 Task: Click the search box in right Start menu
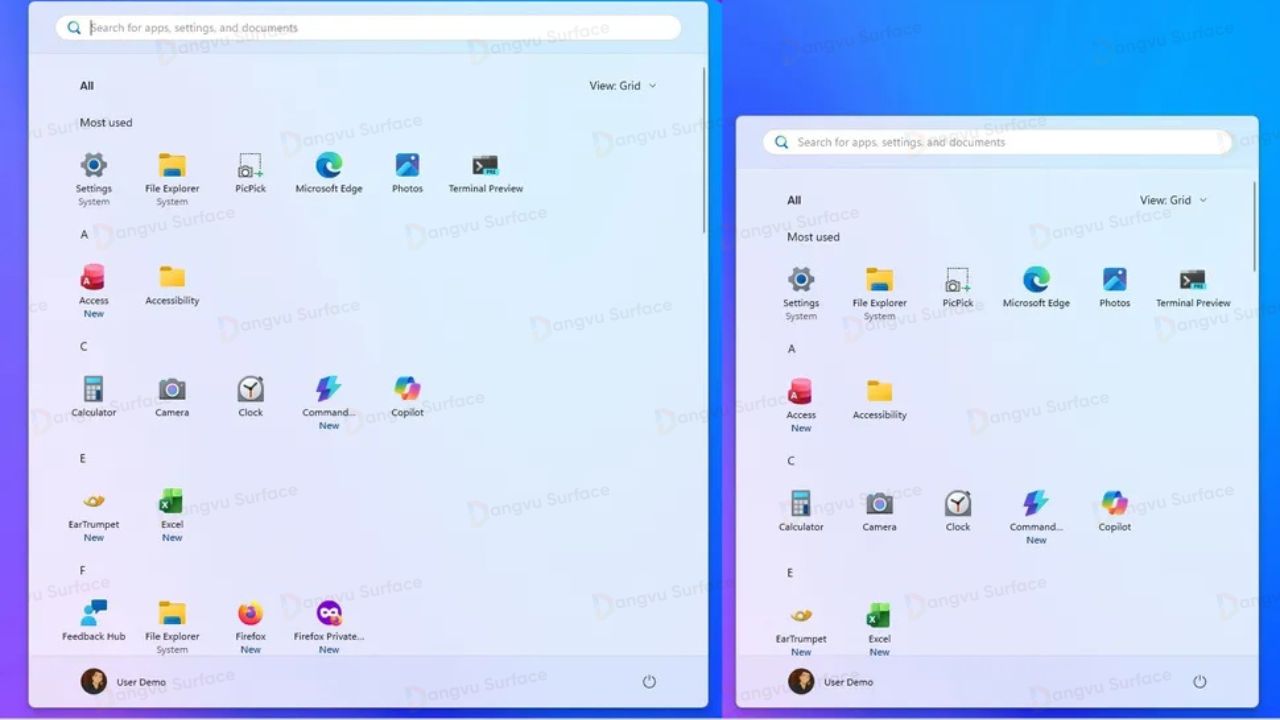click(997, 142)
